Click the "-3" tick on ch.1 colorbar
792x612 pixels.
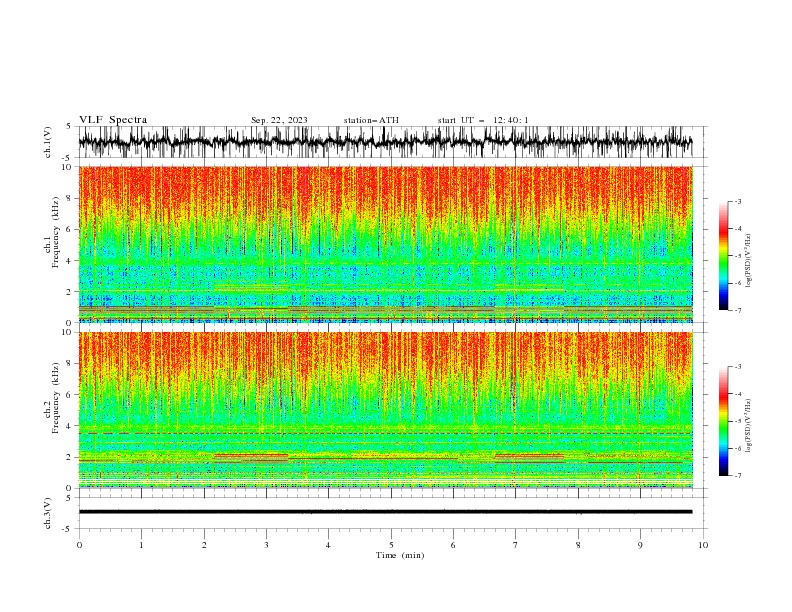(x=738, y=201)
